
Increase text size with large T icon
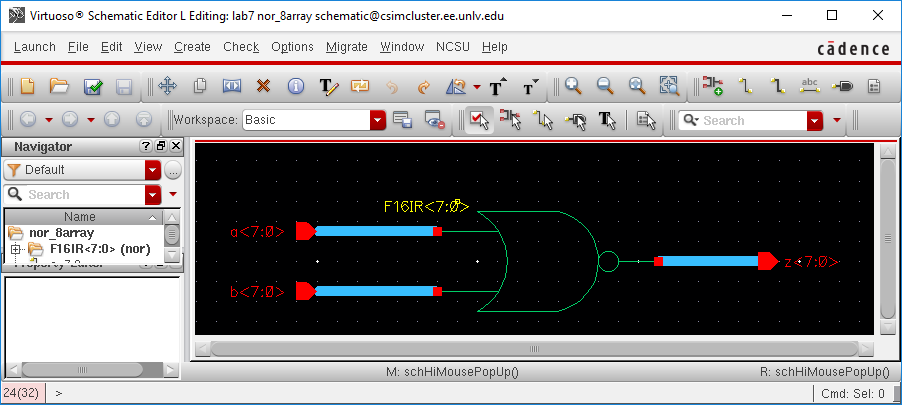tap(498, 87)
